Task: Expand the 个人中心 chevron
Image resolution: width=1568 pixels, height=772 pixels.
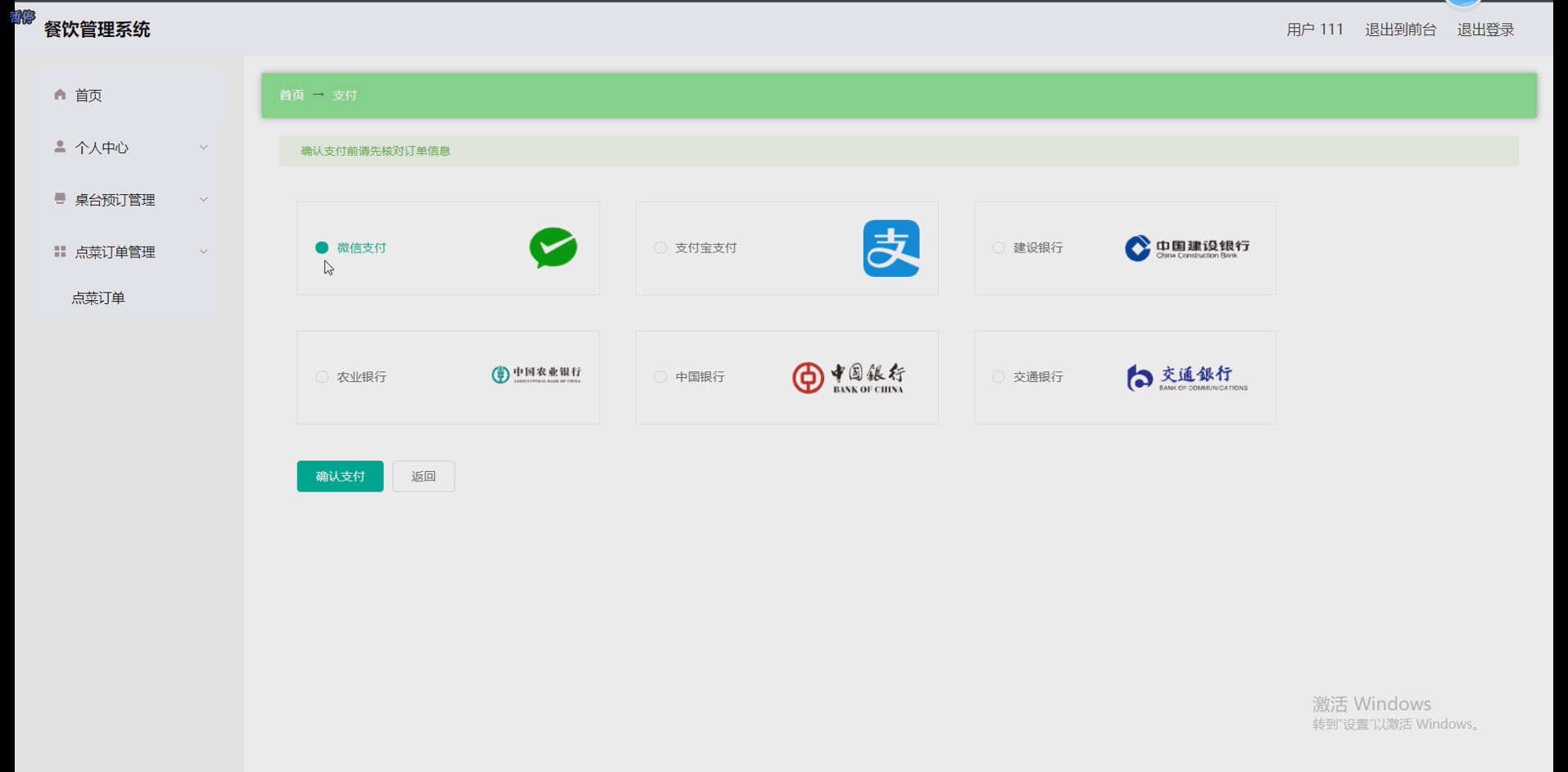Action: tap(203, 148)
